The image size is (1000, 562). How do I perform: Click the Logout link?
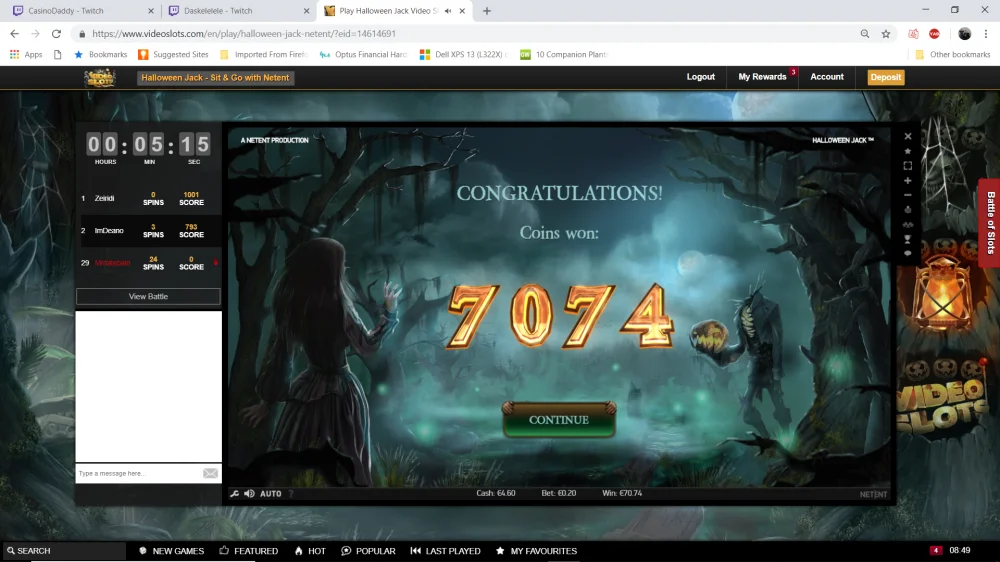tap(700, 77)
